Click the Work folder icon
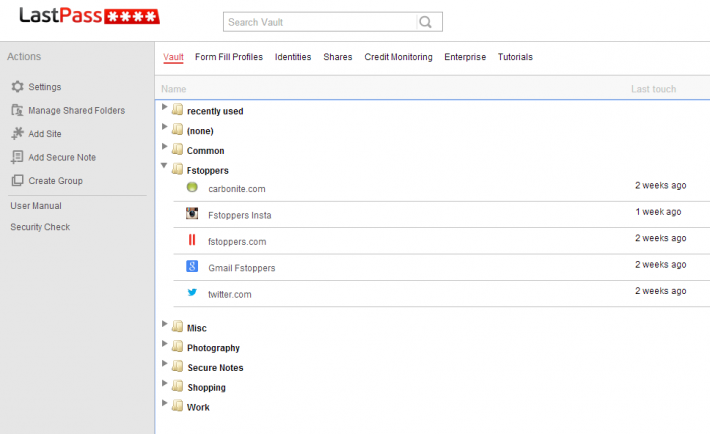 [x=178, y=406]
